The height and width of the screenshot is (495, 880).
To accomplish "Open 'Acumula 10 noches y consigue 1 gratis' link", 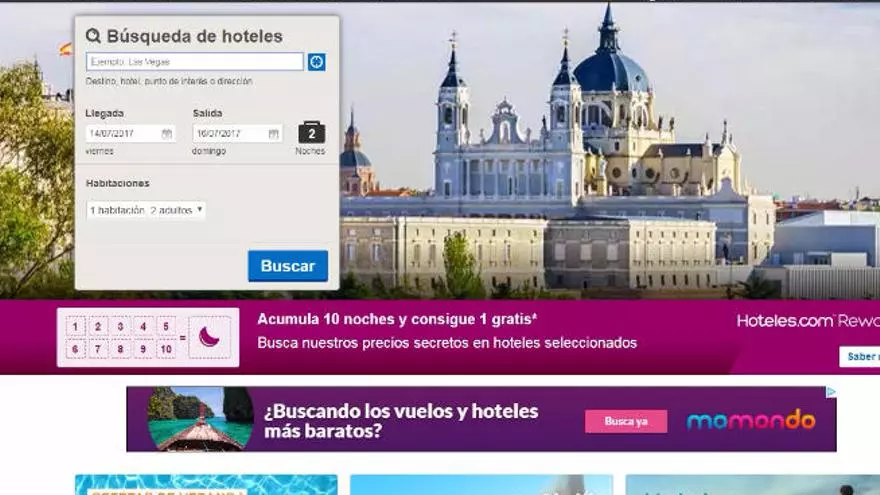I will [x=397, y=319].
